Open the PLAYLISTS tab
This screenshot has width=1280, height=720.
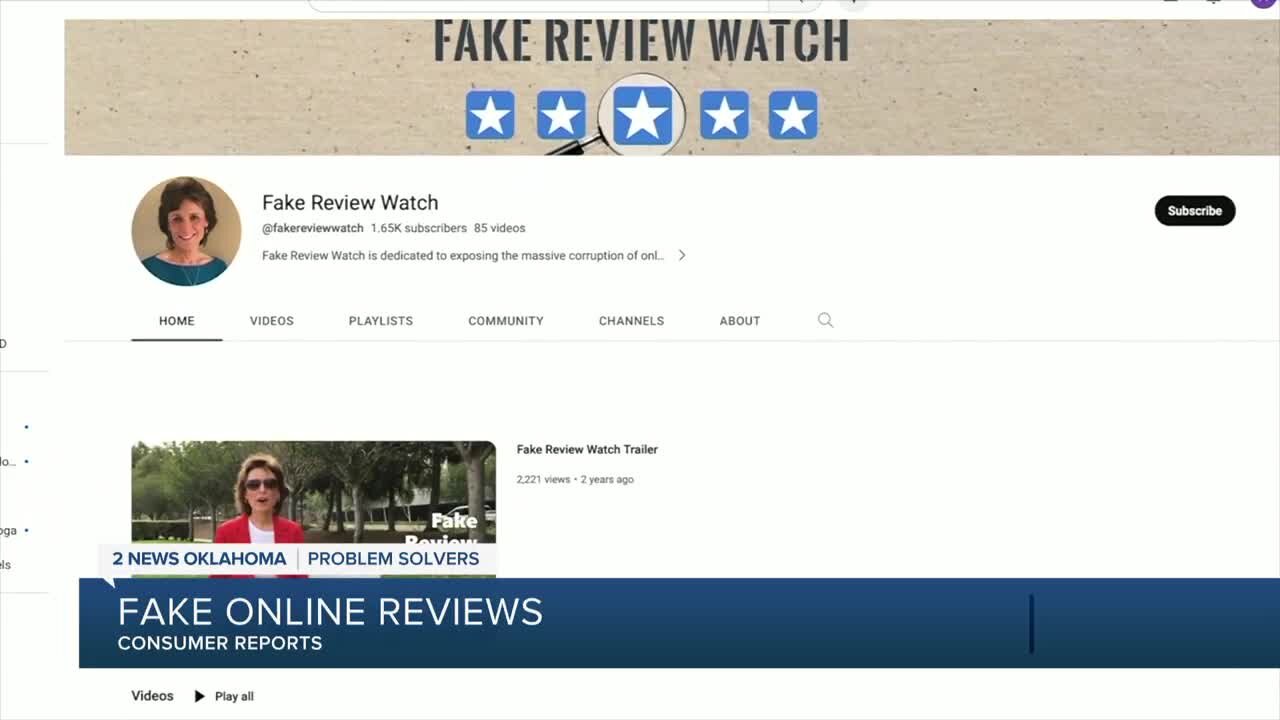point(381,321)
